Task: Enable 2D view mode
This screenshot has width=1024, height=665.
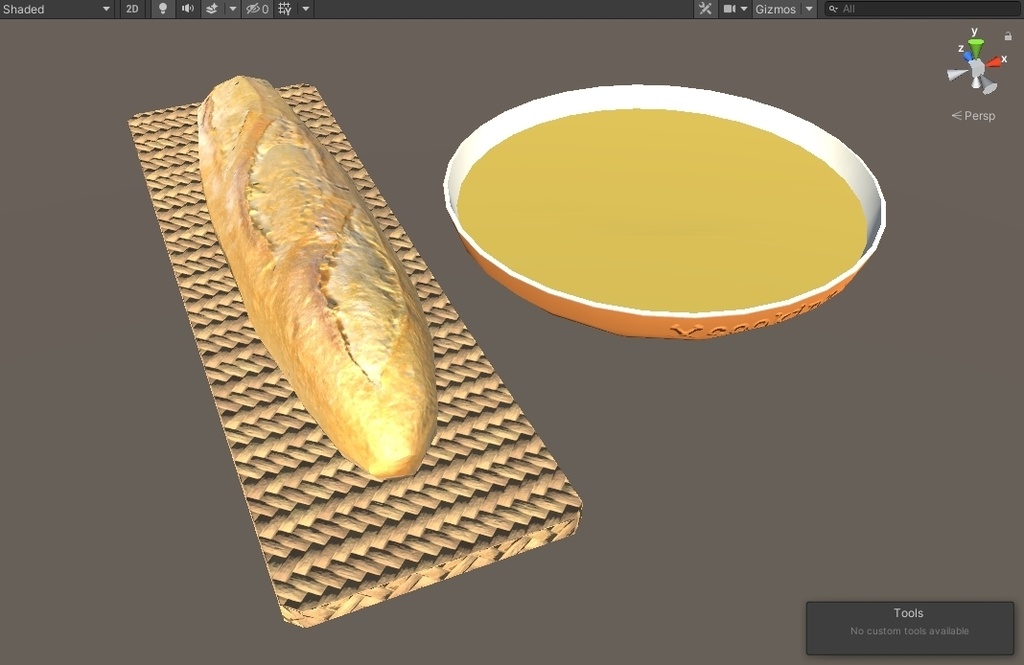Action: pyautogui.click(x=132, y=9)
